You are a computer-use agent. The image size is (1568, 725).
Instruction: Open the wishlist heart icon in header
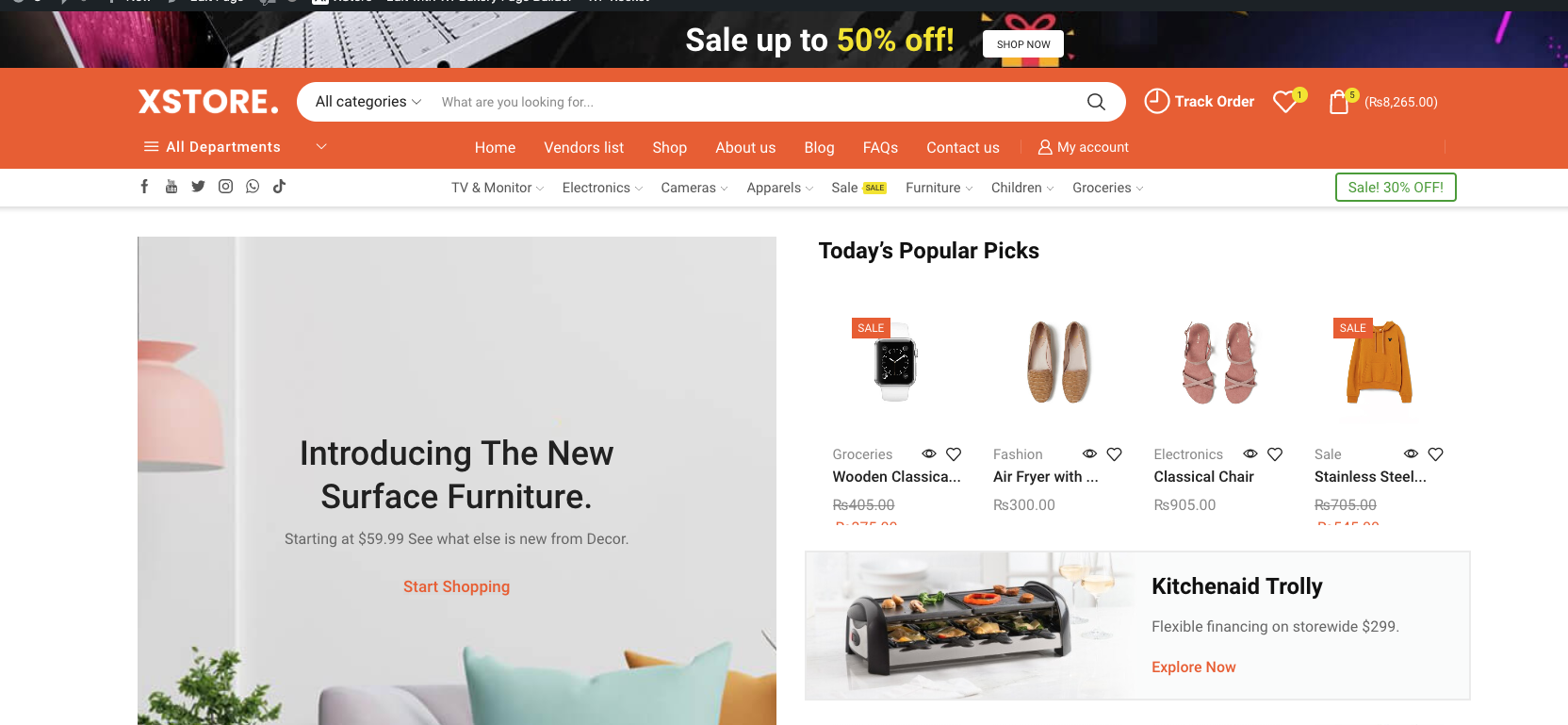pos(1285,102)
